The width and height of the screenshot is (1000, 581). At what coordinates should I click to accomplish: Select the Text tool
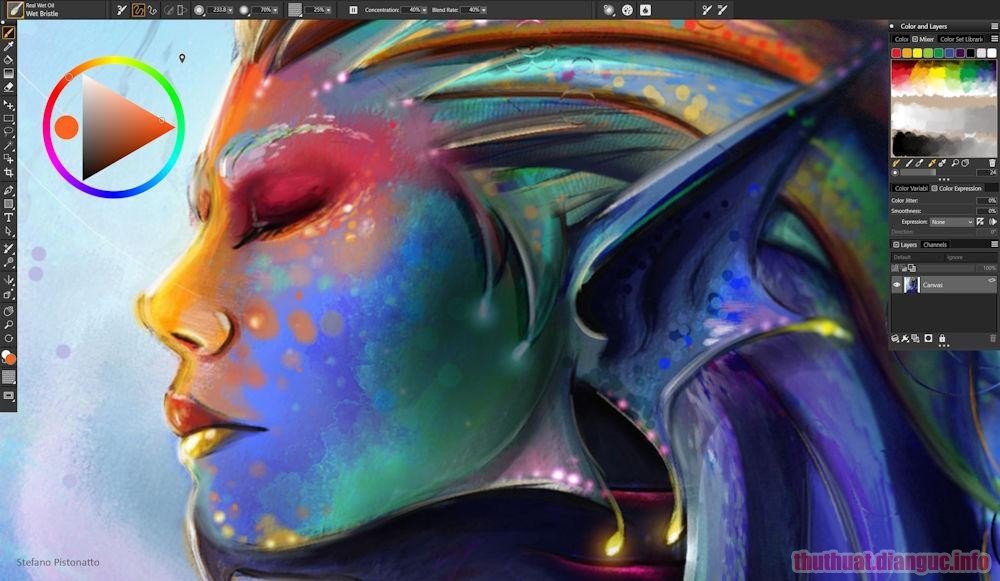8,217
